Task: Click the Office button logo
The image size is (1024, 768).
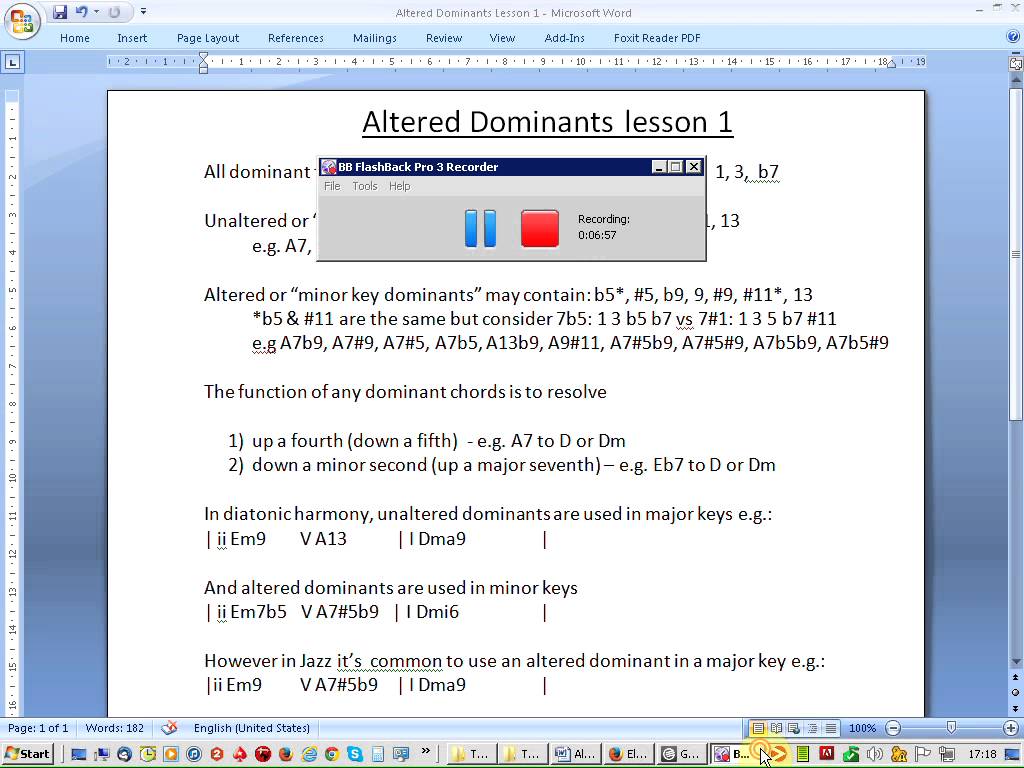Action: [22, 20]
